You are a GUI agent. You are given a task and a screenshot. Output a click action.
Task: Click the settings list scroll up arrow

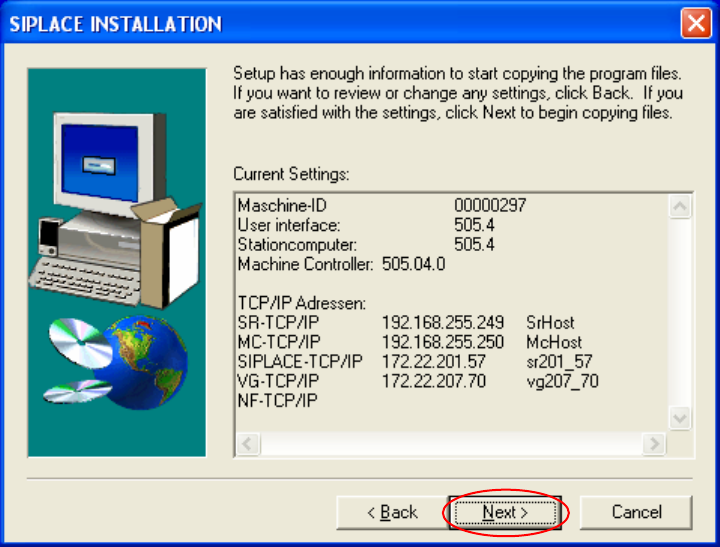pyautogui.click(x=680, y=206)
